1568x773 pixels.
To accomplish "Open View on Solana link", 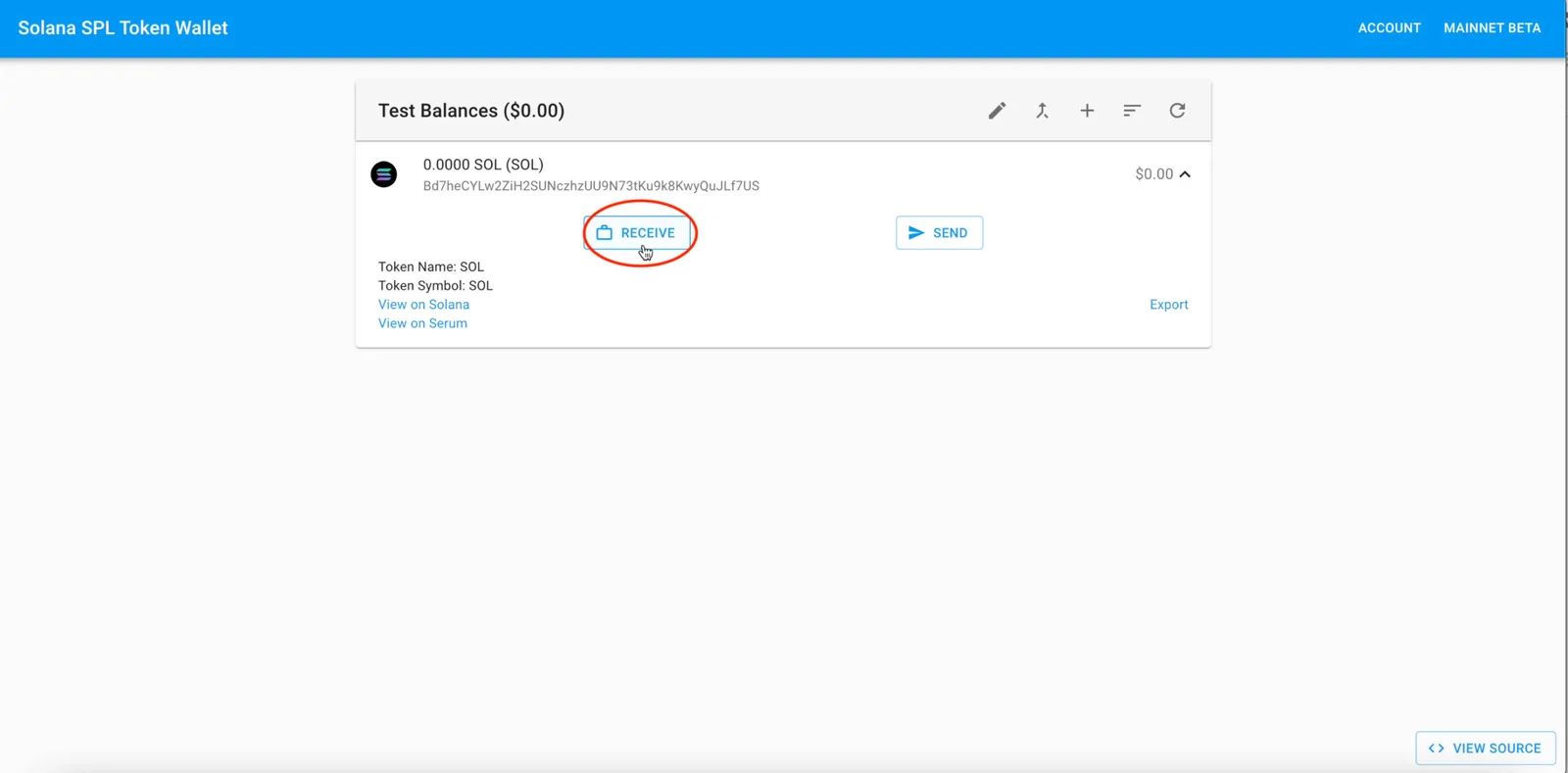I will tap(423, 305).
